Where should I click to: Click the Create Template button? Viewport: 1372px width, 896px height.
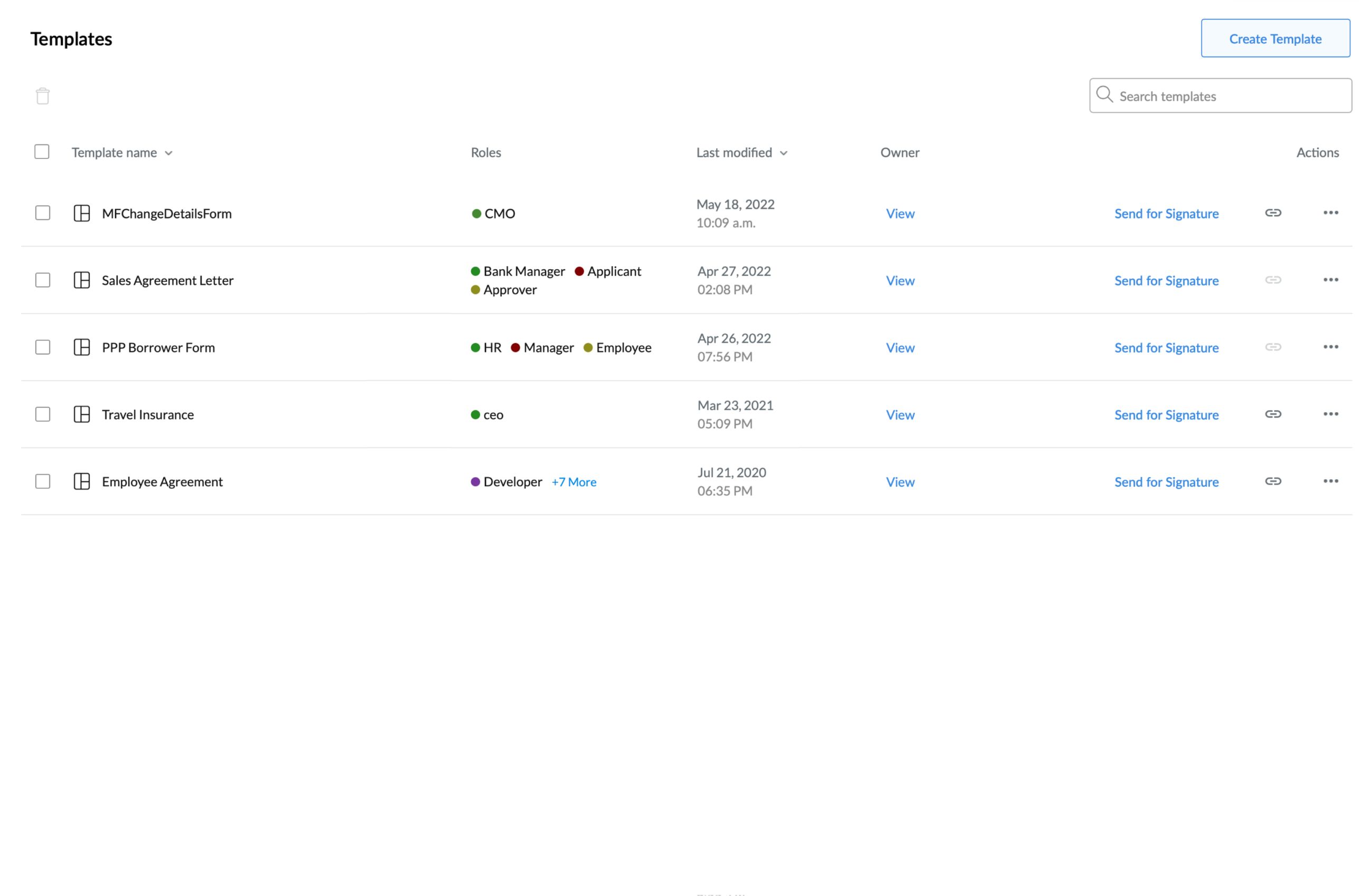[1275, 39]
